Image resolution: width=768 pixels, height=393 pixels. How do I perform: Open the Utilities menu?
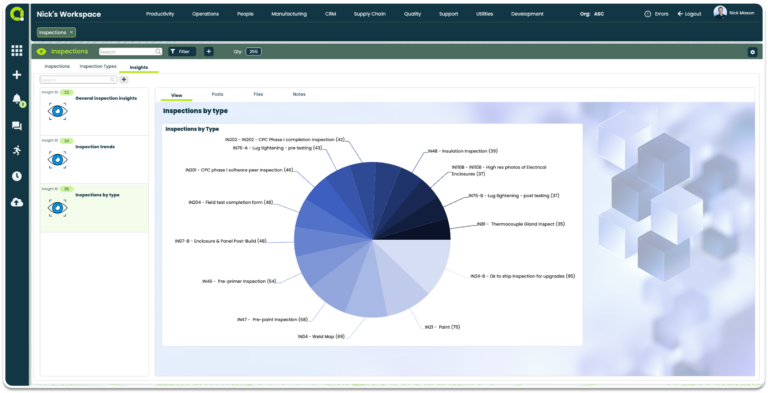(484, 14)
